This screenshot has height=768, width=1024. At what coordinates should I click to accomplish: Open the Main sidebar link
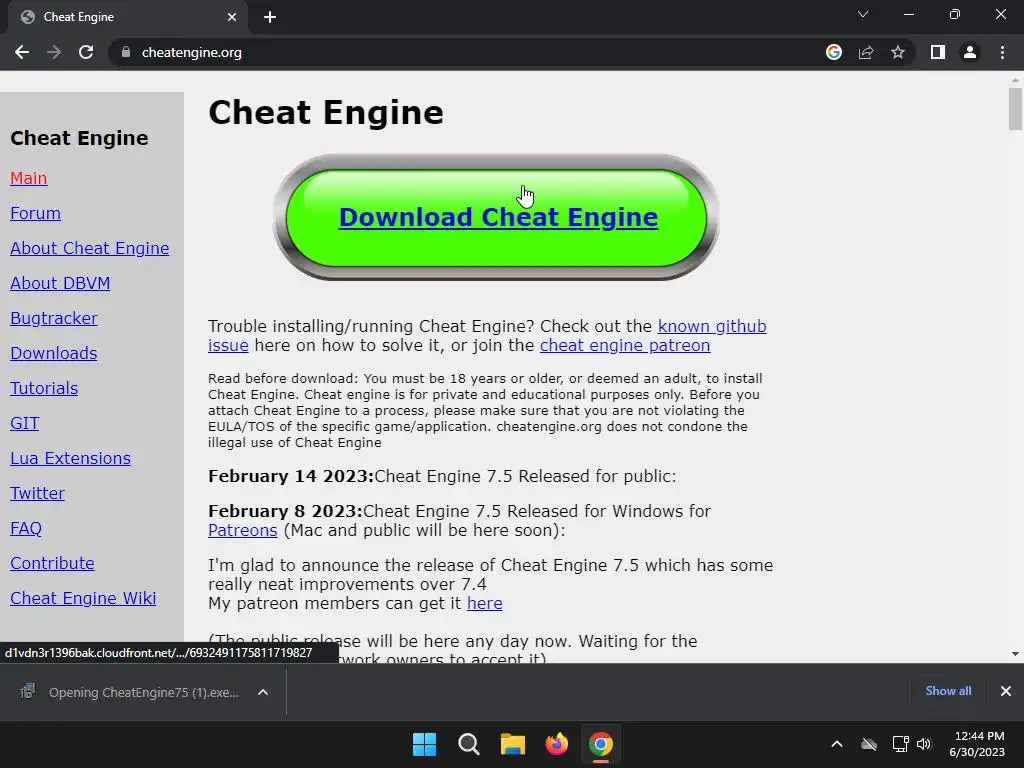click(29, 178)
